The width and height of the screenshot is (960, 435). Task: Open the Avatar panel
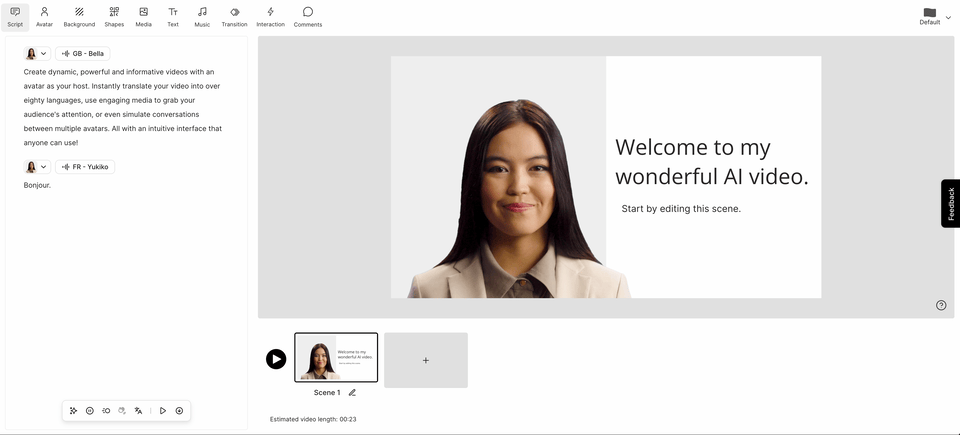44,16
